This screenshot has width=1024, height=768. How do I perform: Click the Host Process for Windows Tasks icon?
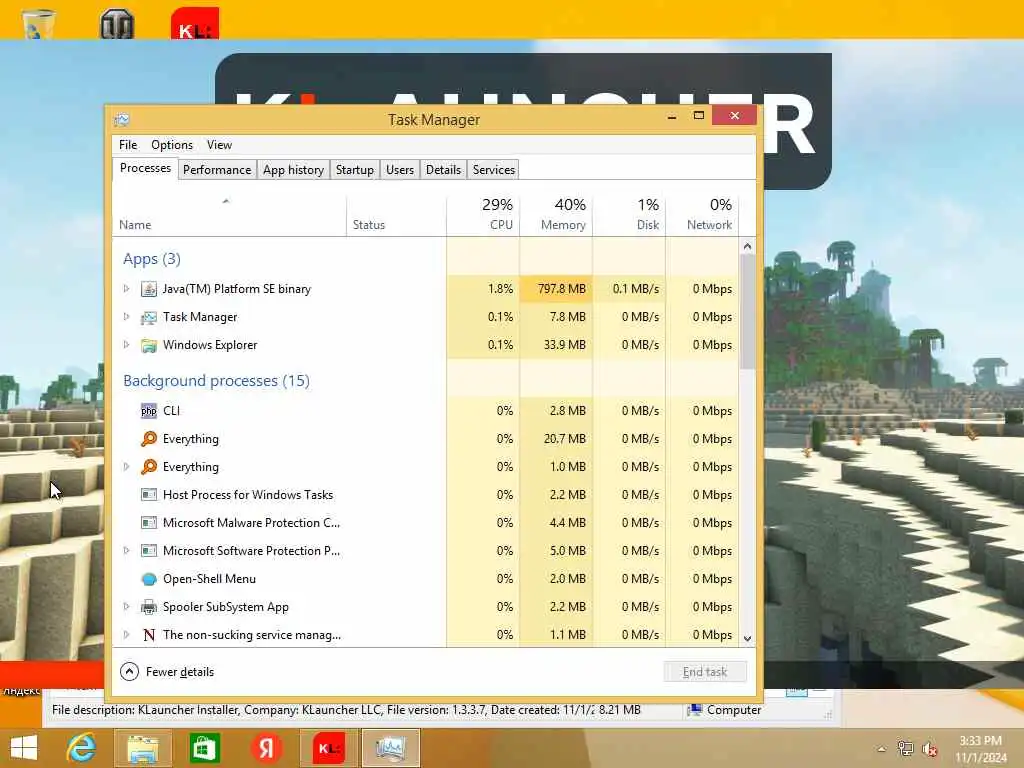tap(149, 495)
